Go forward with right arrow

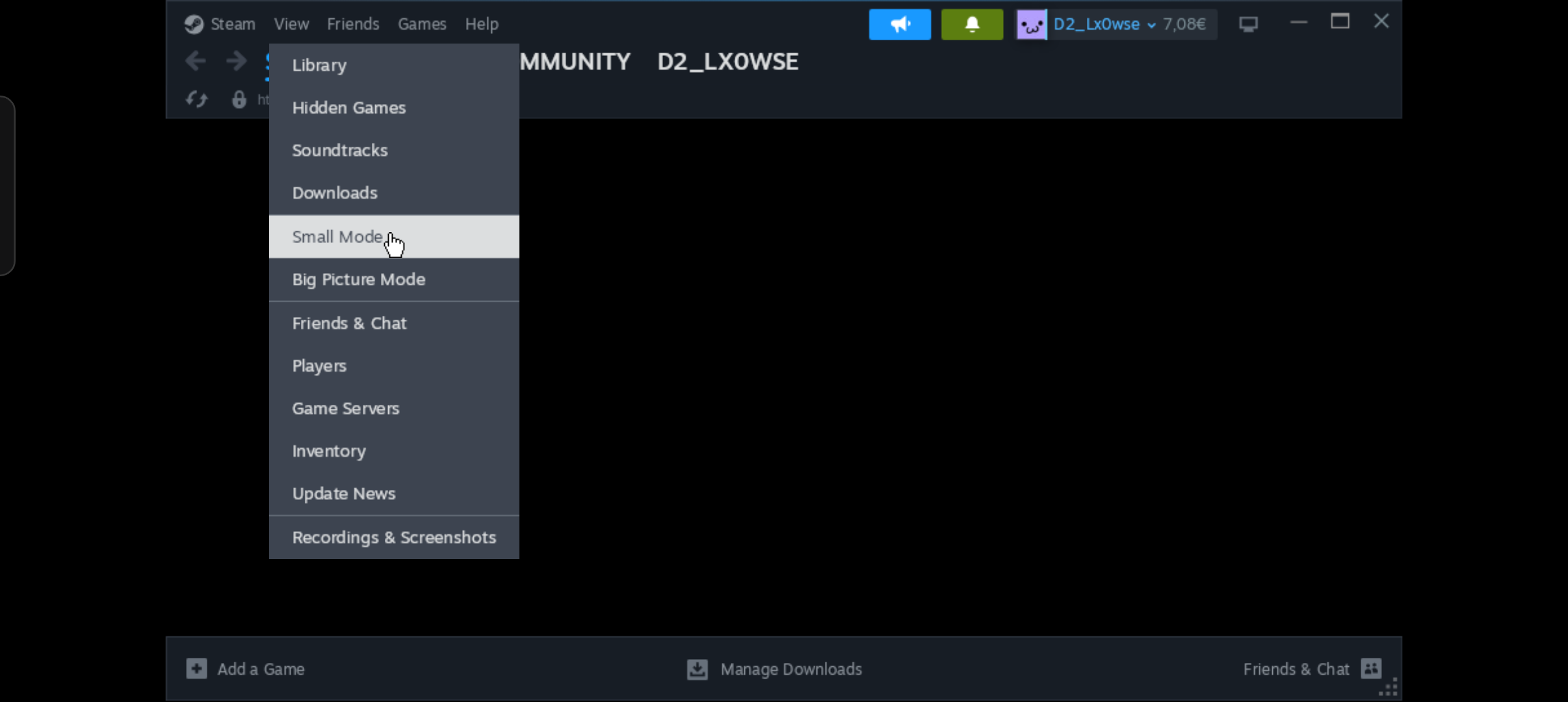pyautogui.click(x=236, y=61)
